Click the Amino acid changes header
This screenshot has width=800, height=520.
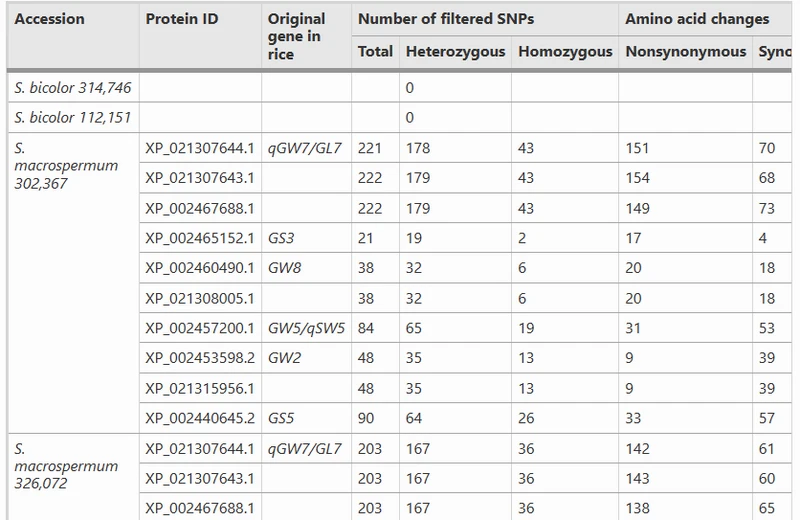coord(697,19)
